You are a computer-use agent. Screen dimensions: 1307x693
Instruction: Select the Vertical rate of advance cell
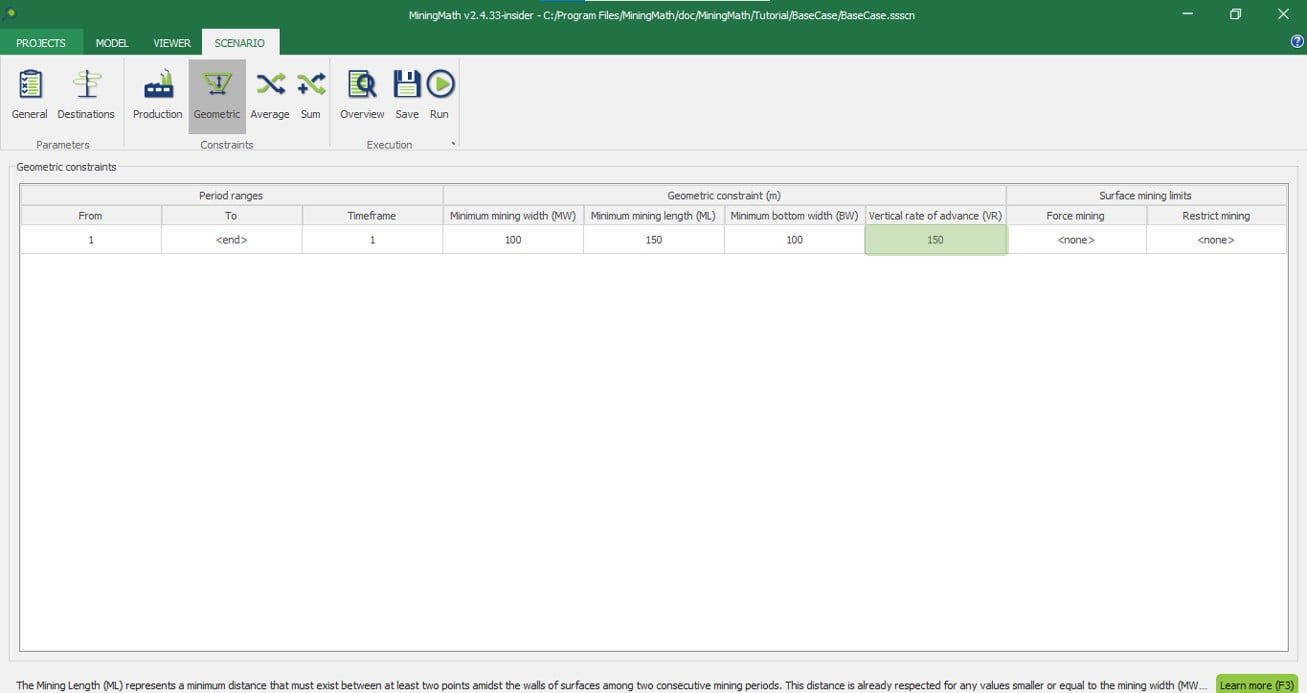(x=935, y=240)
